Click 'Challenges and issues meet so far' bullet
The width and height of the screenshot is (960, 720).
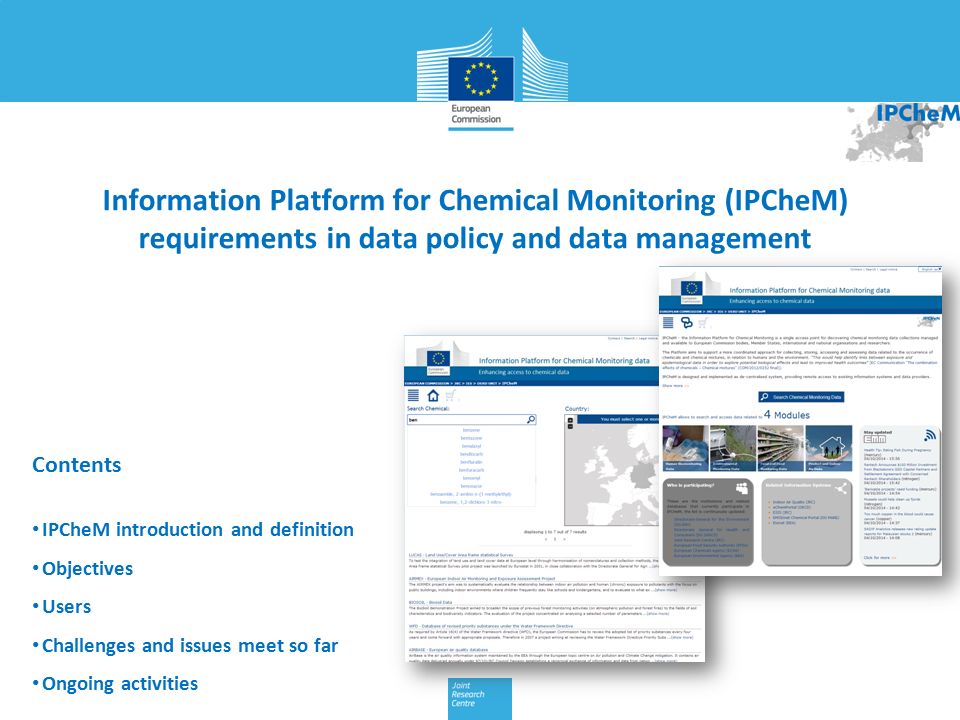pyautogui.click(x=190, y=645)
